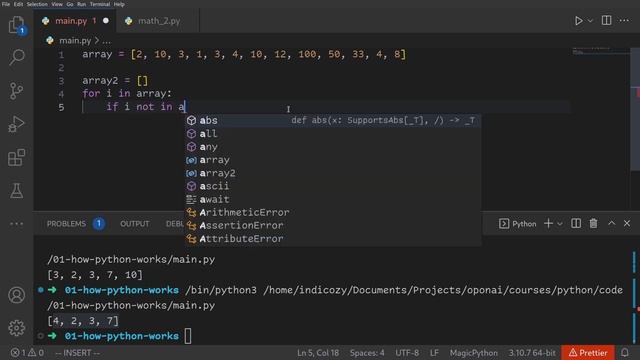Viewport: 640px width, 360px height.
Task: Click line number 1 in gutter
Action: pos(61,55)
